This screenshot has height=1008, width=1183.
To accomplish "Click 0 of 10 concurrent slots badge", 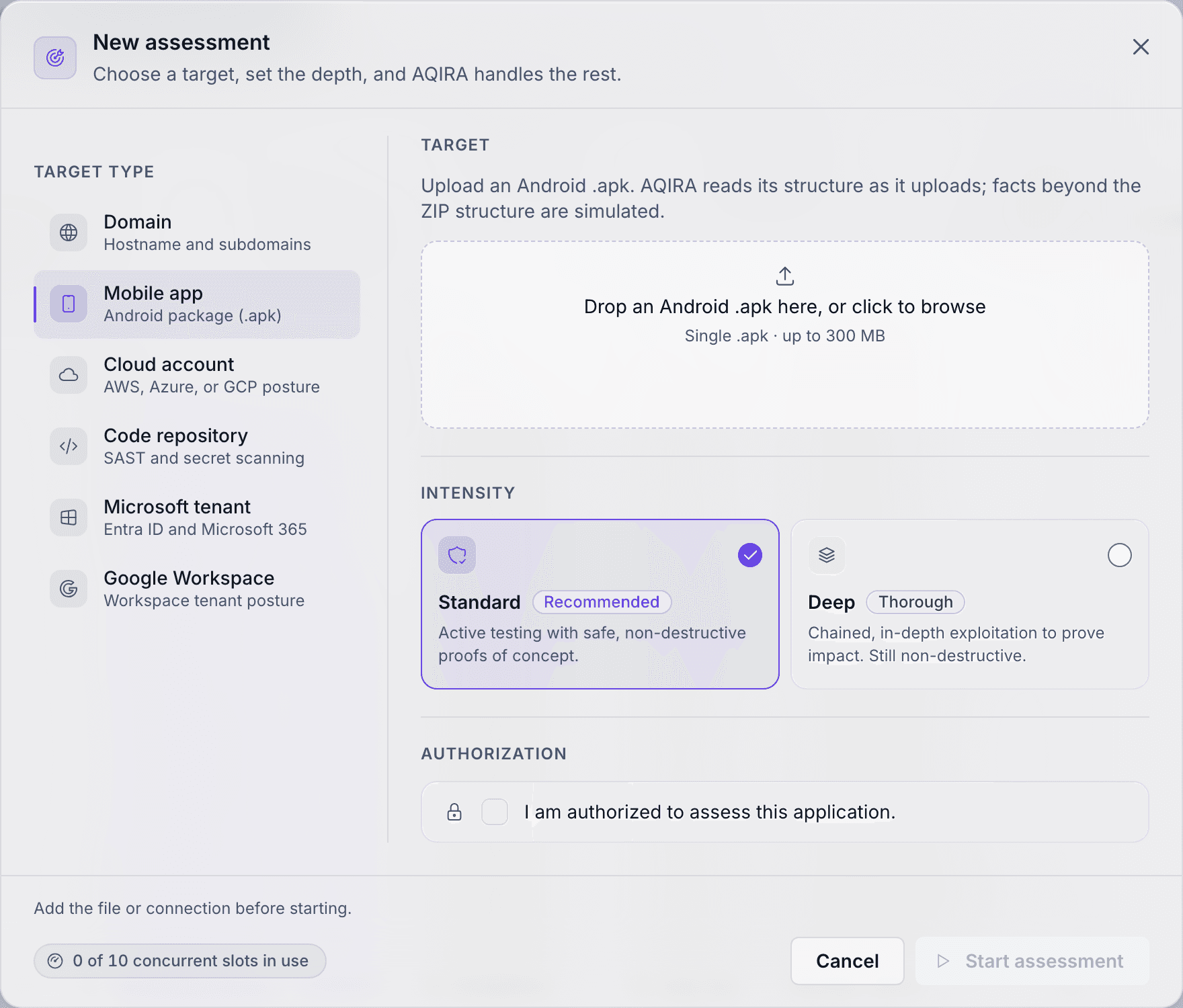I will click(x=180, y=961).
